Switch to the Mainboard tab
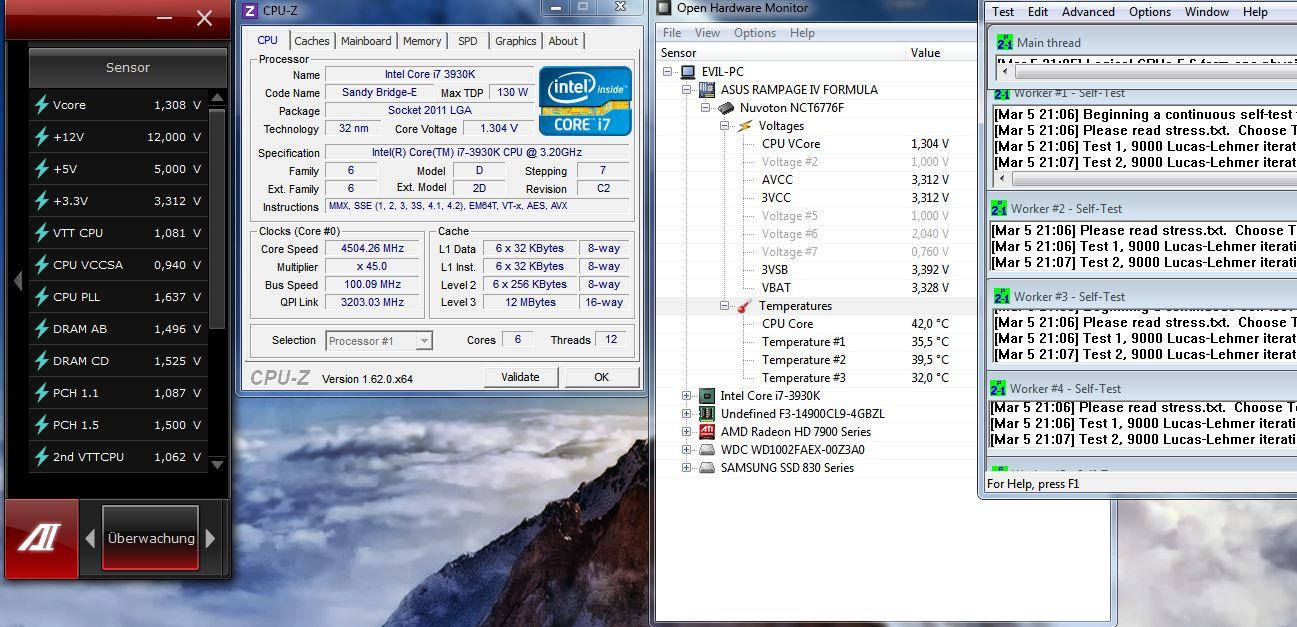 [366, 41]
